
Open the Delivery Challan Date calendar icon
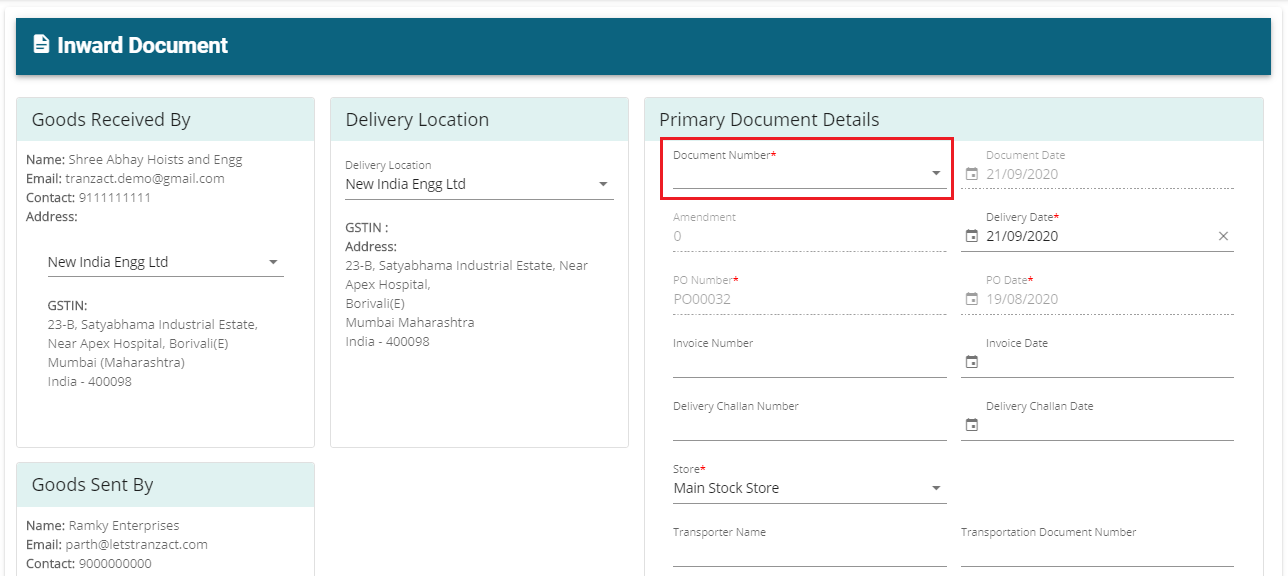(971, 425)
